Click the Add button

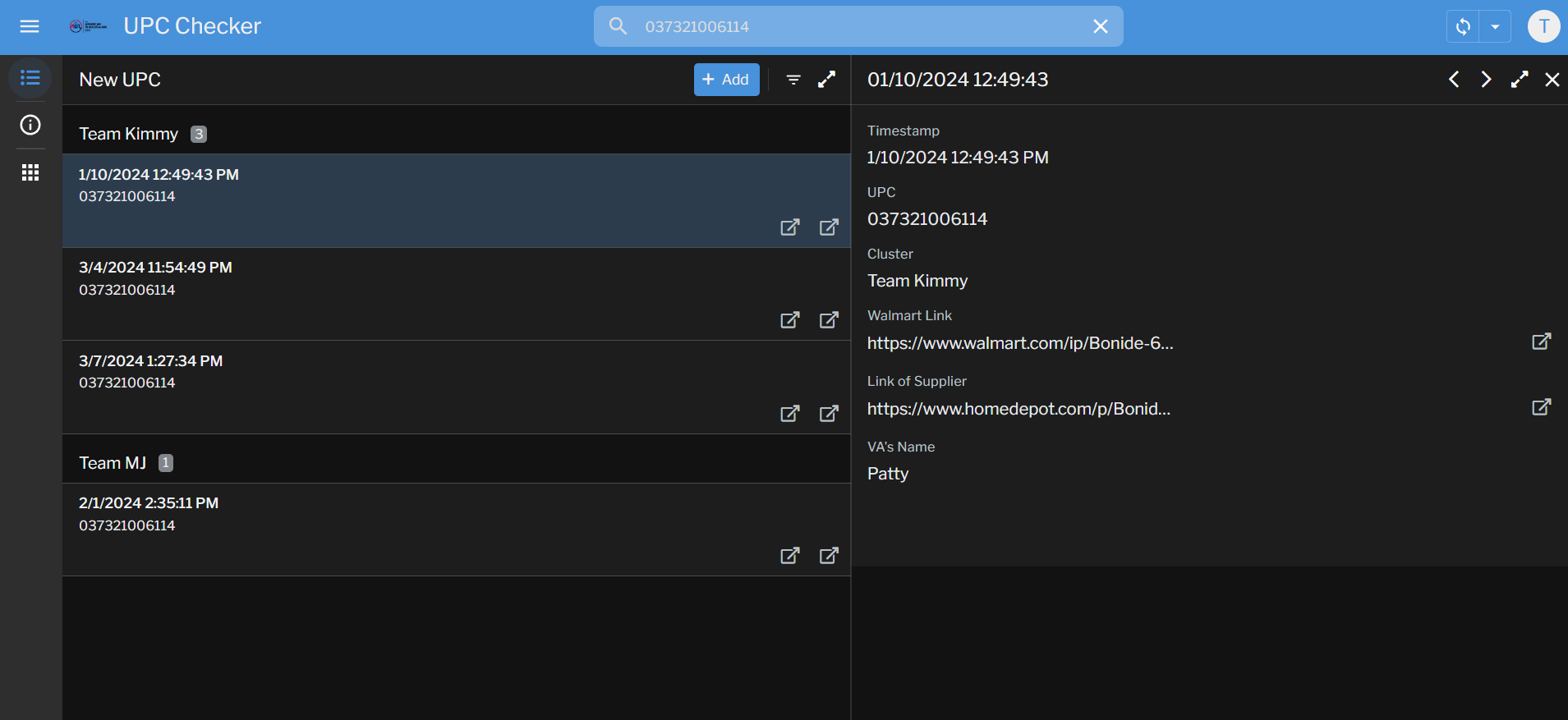726,80
